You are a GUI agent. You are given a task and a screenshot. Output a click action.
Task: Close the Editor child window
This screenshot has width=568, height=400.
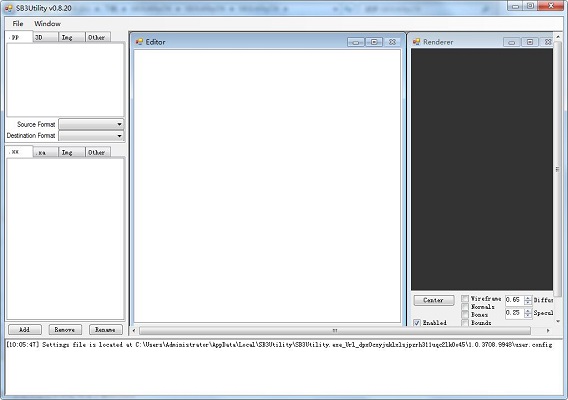[392, 42]
